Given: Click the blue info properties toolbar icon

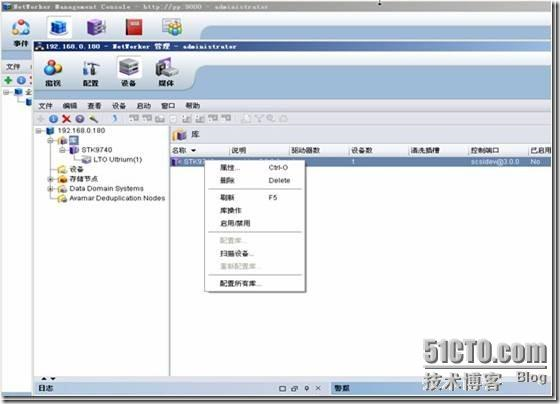Looking at the screenshot, I should click(x=54, y=119).
